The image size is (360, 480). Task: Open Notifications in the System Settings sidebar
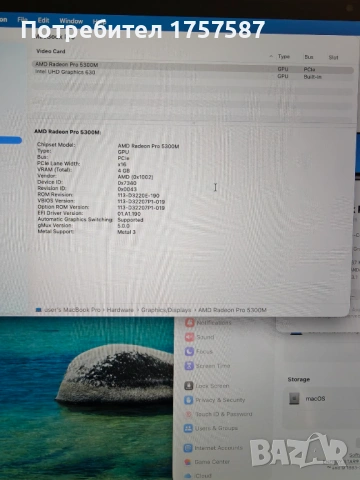(x=208, y=322)
